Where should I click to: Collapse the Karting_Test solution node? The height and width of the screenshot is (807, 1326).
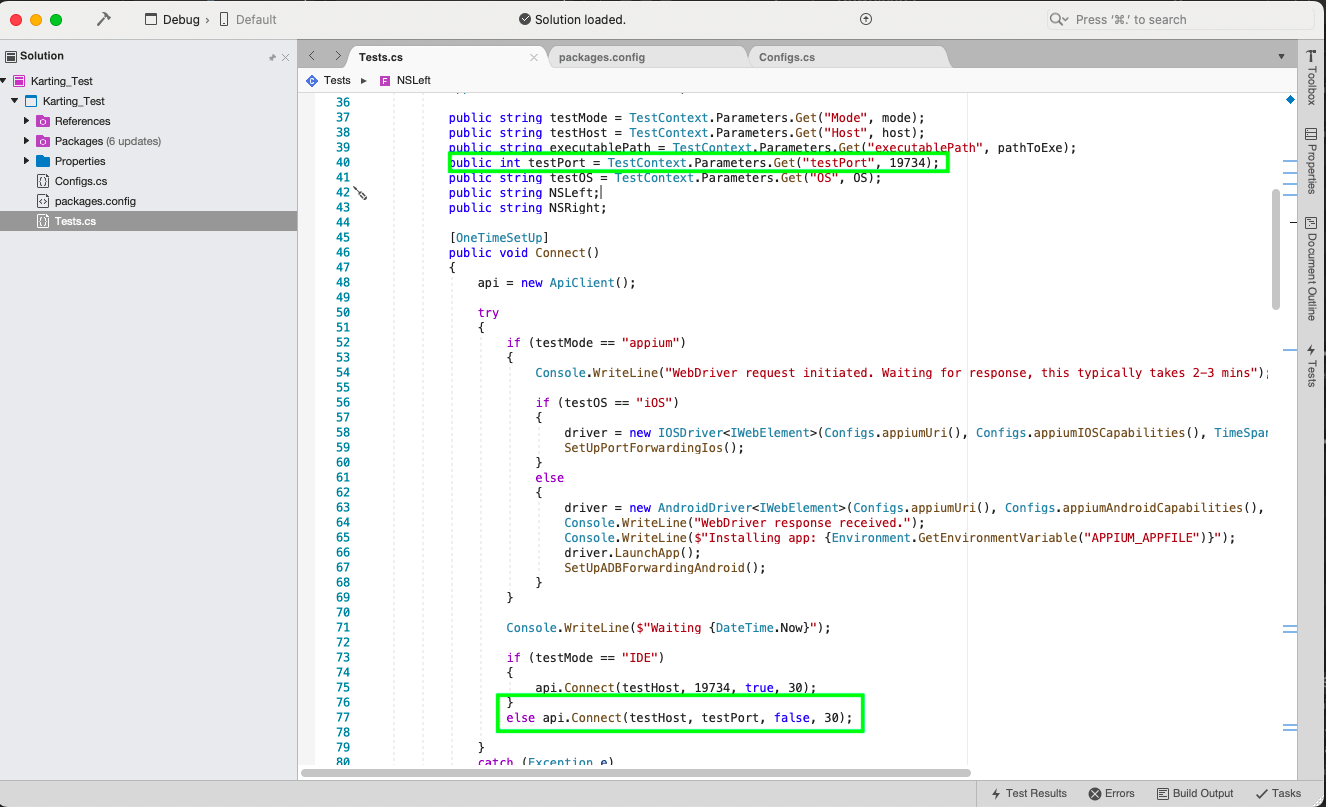click(5, 81)
